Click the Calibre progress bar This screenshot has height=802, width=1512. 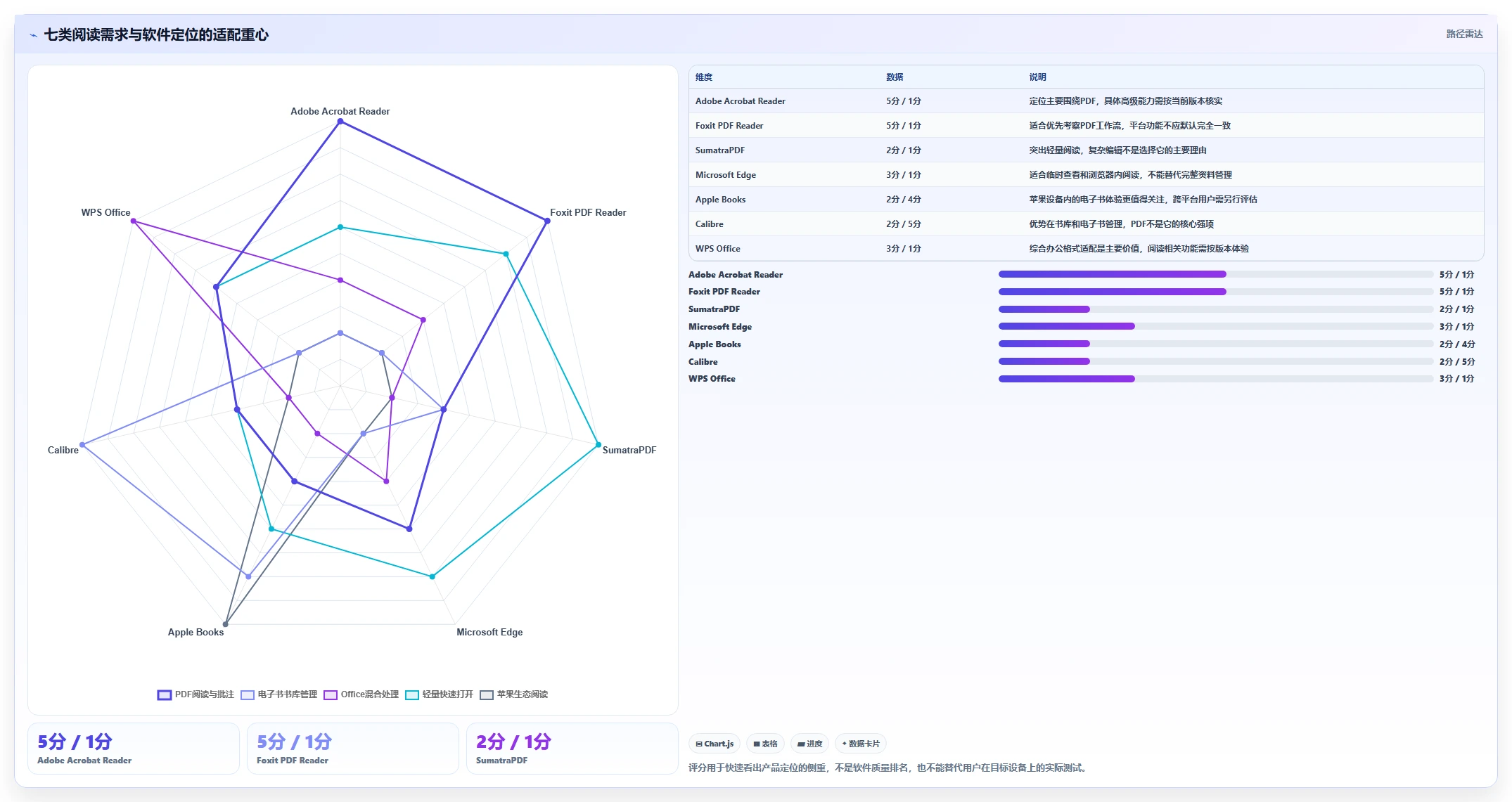point(1215,361)
